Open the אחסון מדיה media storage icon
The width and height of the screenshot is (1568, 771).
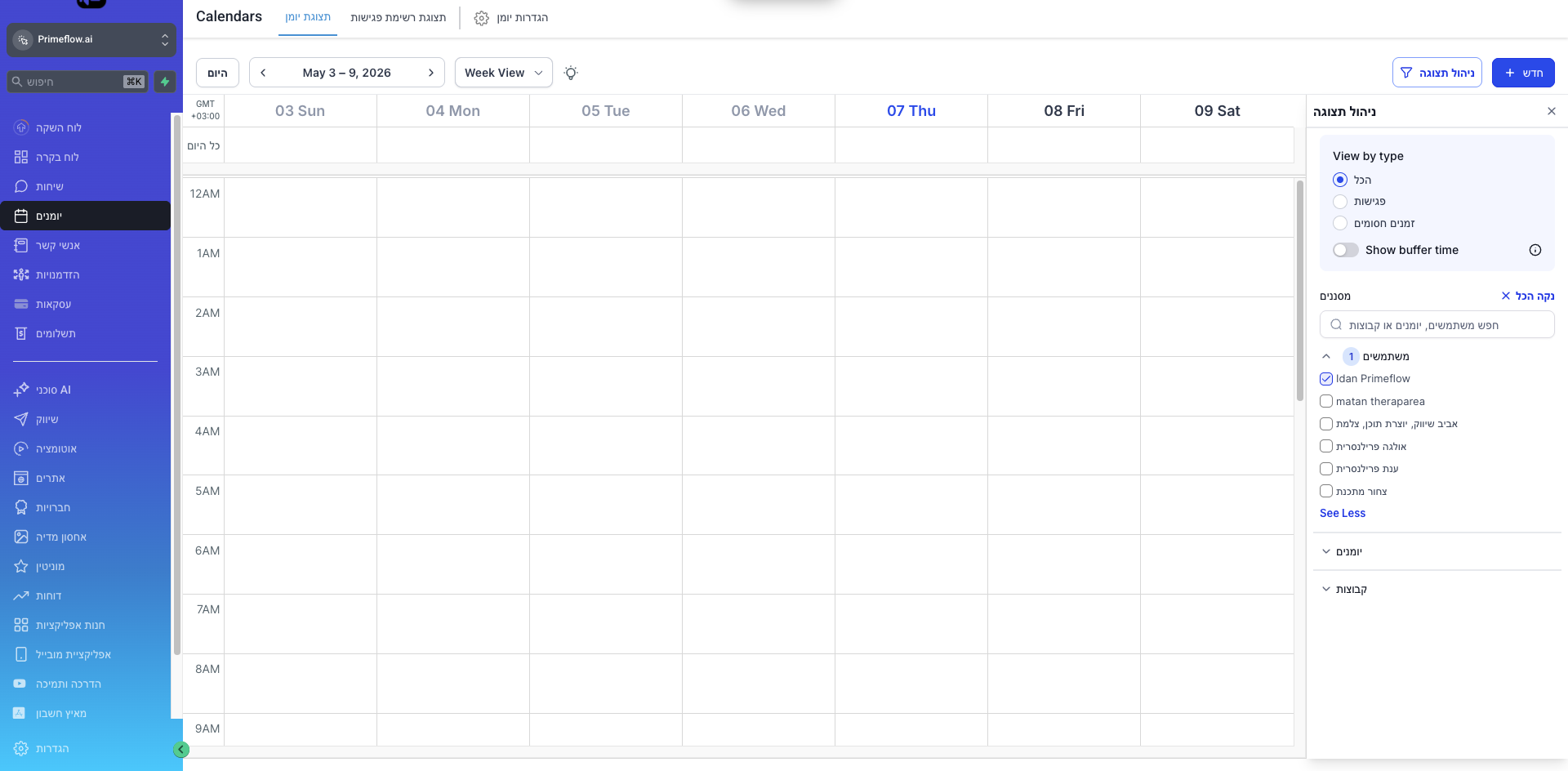[x=21, y=537]
